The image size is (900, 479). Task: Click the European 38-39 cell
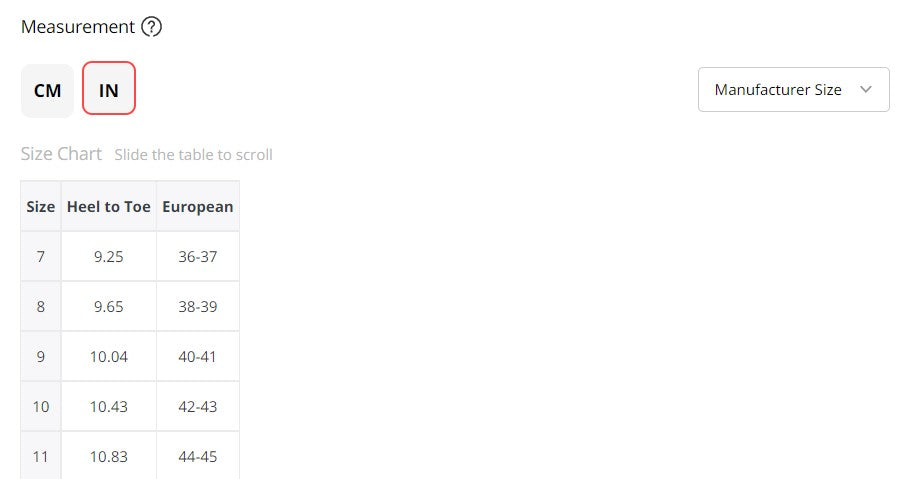click(x=198, y=307)
